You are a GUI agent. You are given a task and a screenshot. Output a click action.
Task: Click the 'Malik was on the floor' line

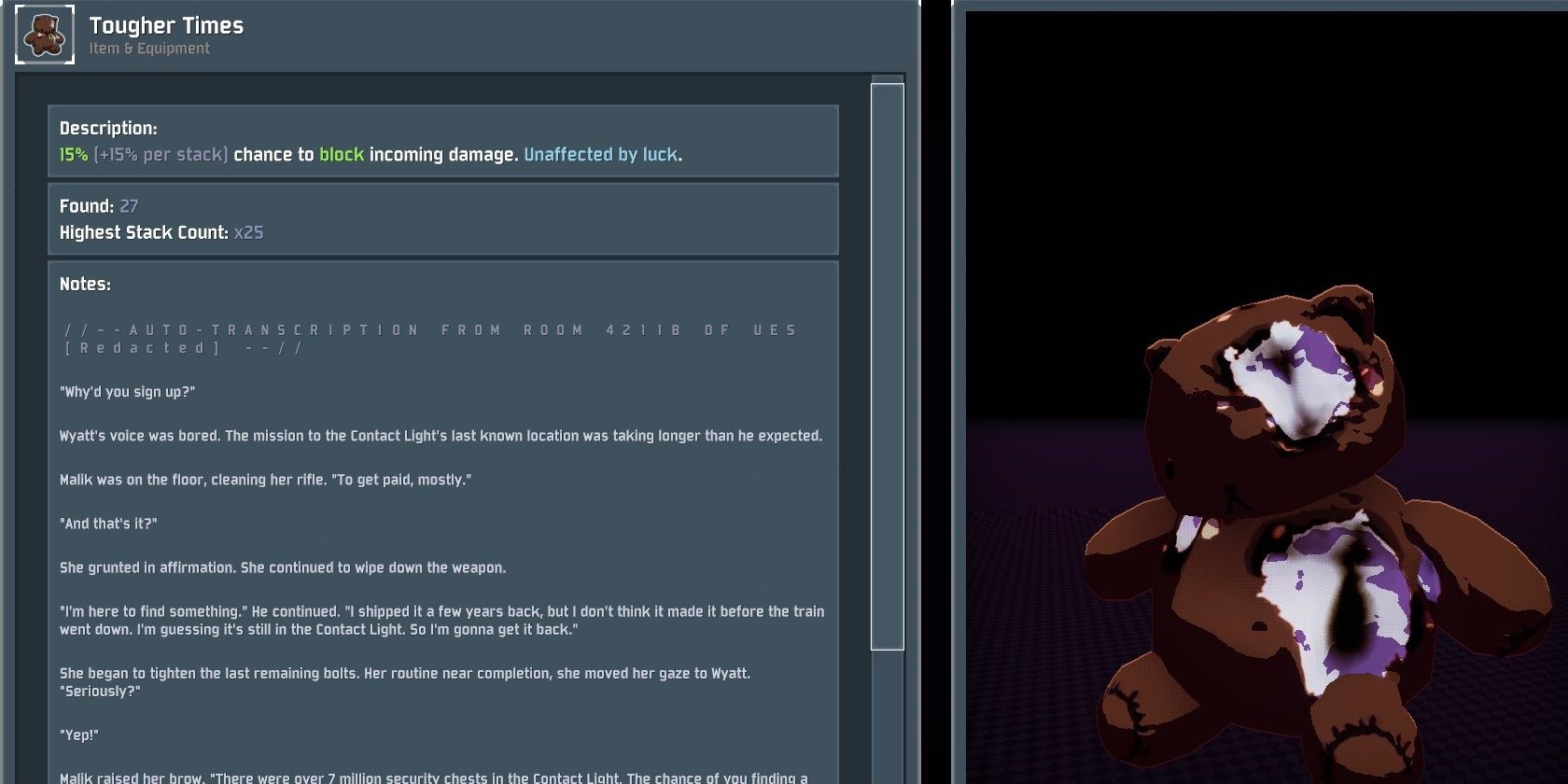coord(265,480)
